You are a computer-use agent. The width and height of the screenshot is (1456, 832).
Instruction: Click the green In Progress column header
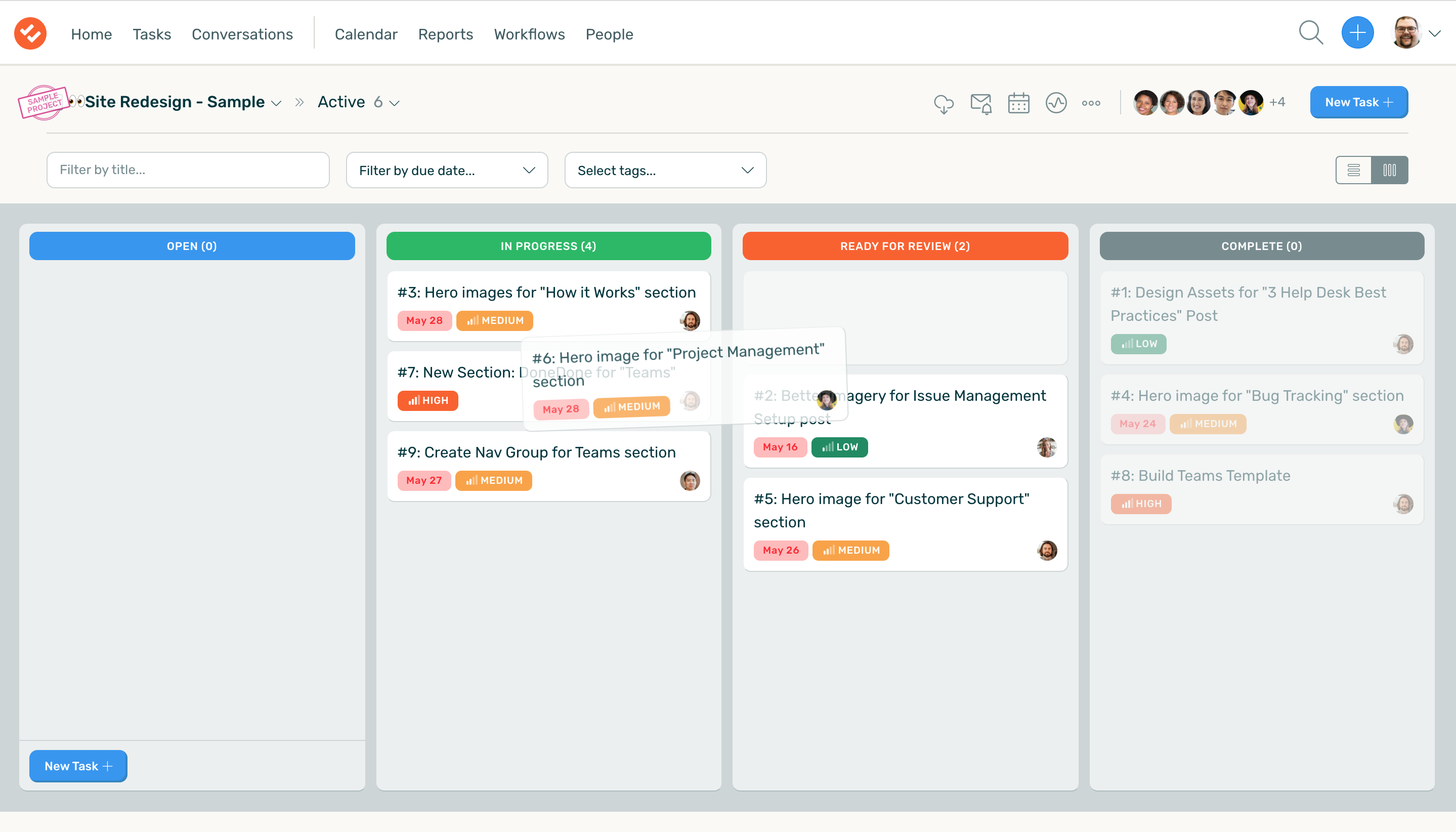548,246
